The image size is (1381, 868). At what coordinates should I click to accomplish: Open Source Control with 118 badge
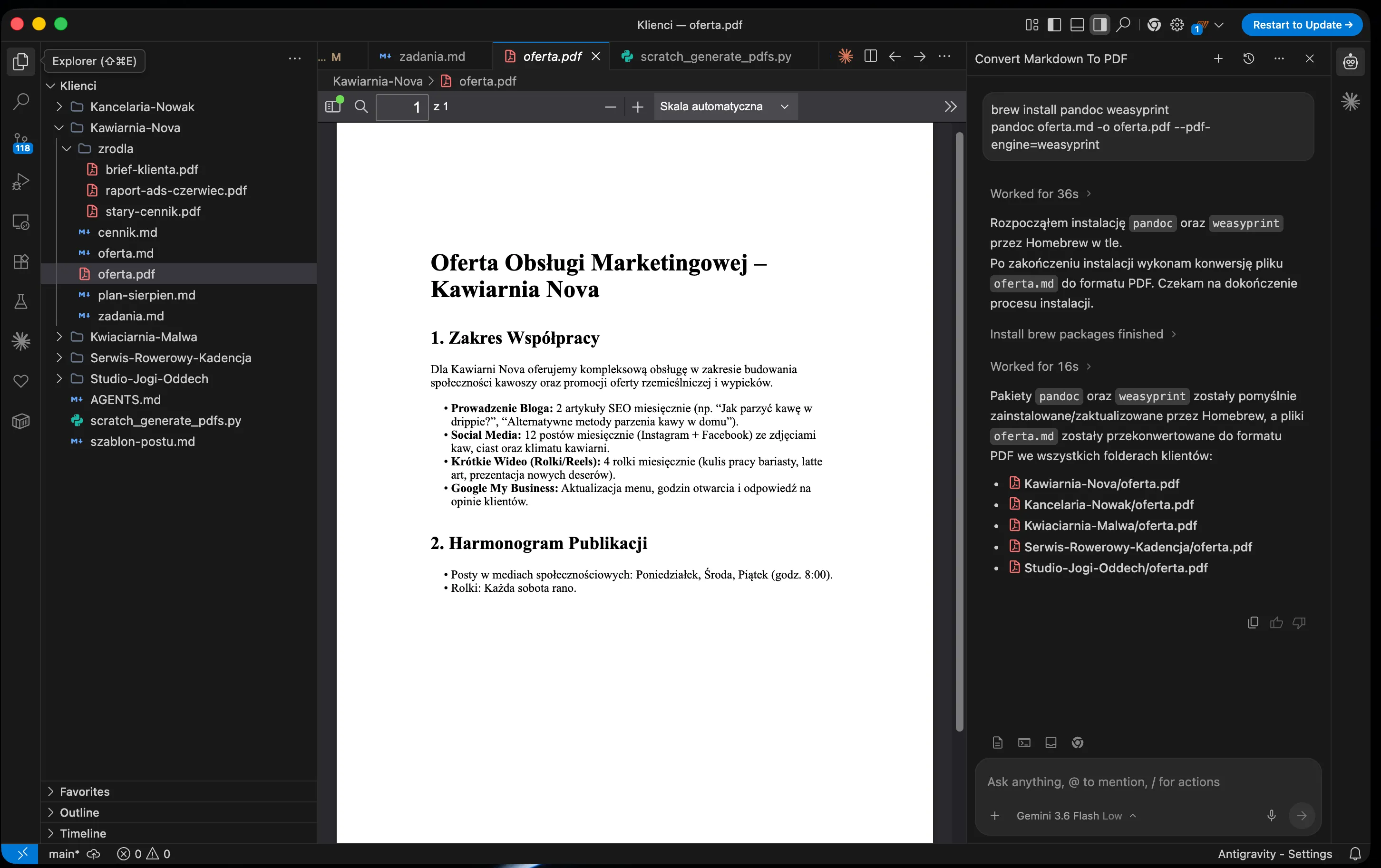click(x=20, y=142)
